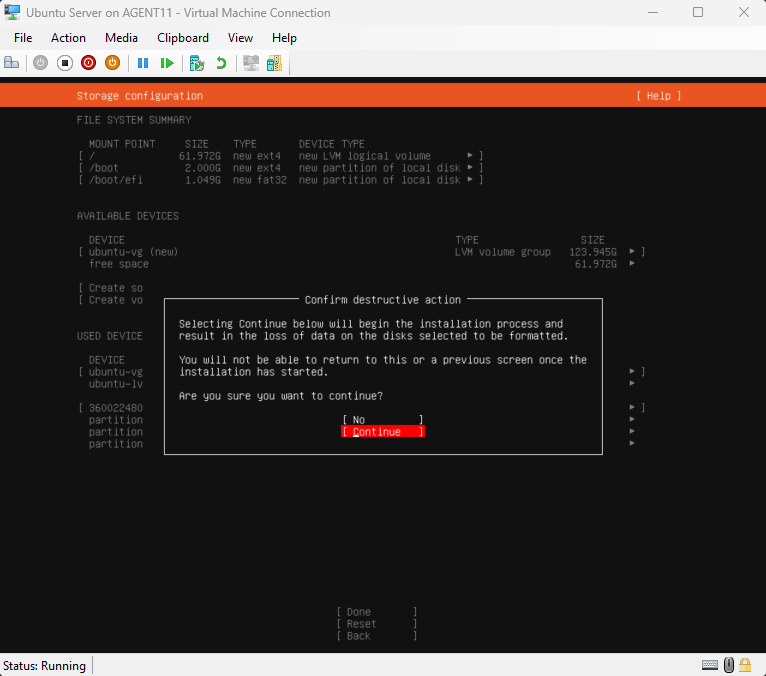Open the Media menu
Viewport: 766px width, 676px height.
121,37
